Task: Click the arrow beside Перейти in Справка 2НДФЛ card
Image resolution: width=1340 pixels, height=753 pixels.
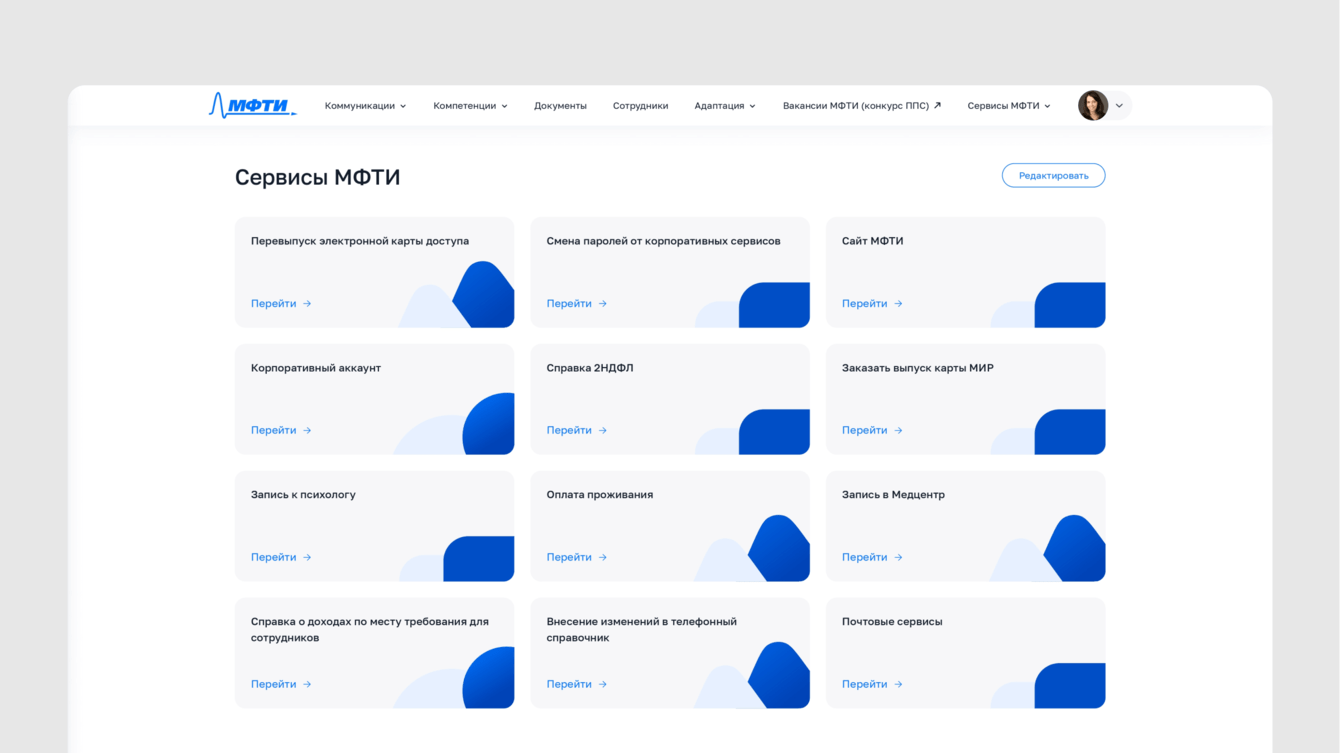Action: coord(603,430)
